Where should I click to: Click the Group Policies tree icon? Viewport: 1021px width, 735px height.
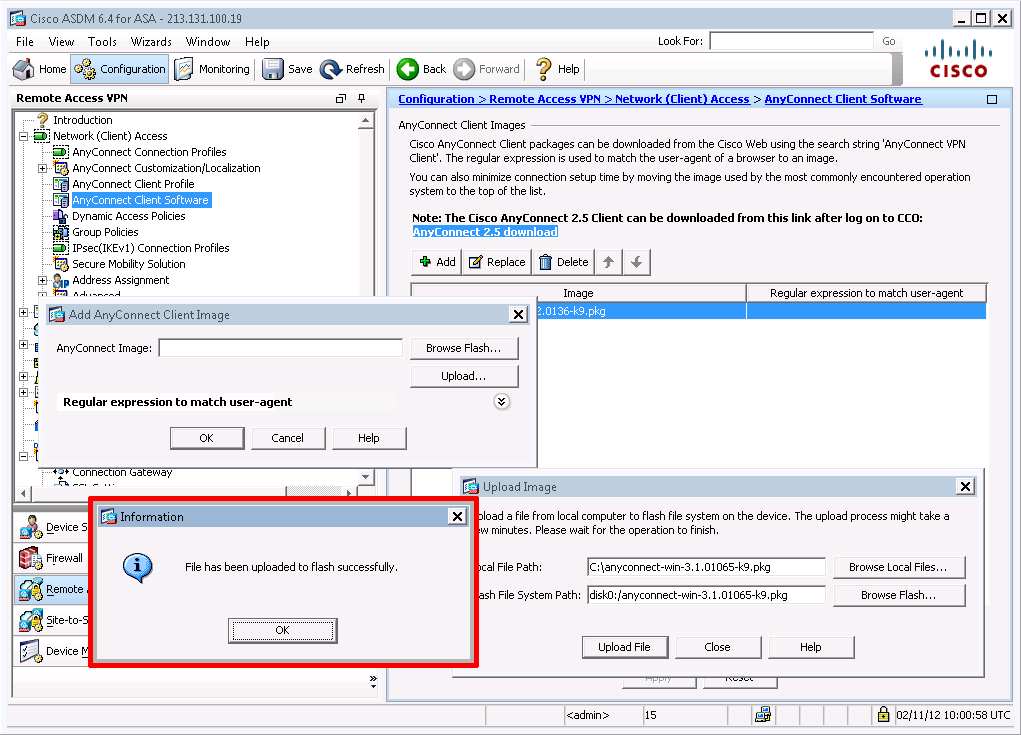[x=60, y=232]
